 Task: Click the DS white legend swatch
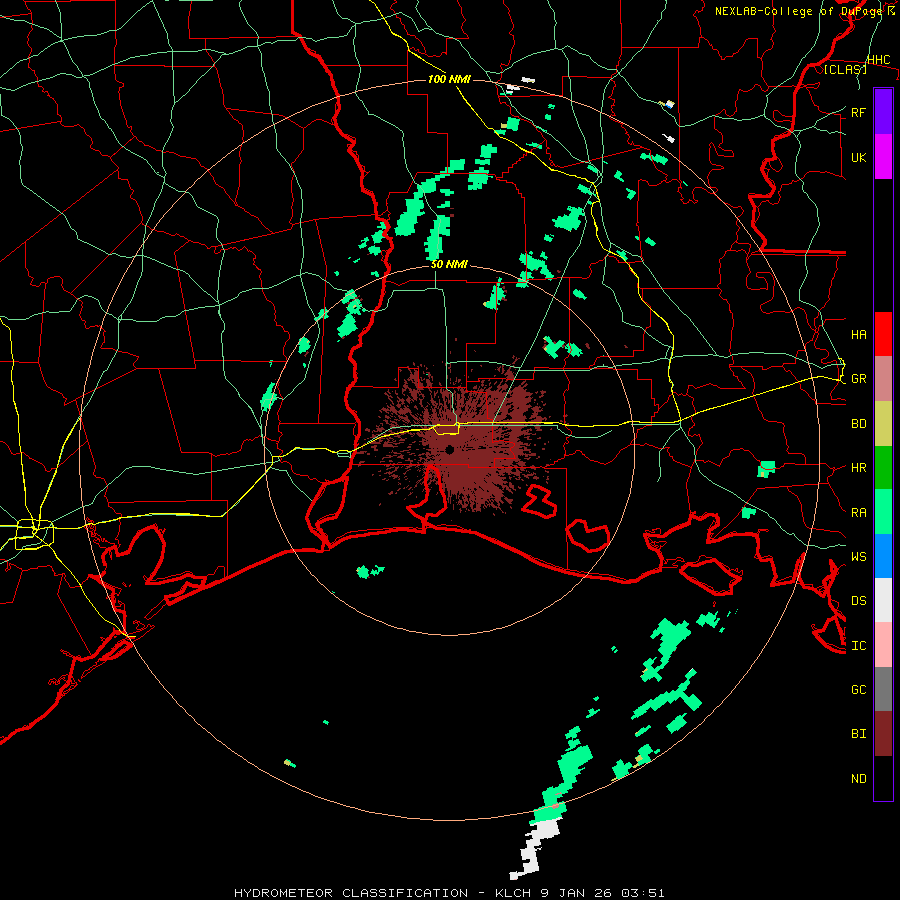tap(883, 600)
